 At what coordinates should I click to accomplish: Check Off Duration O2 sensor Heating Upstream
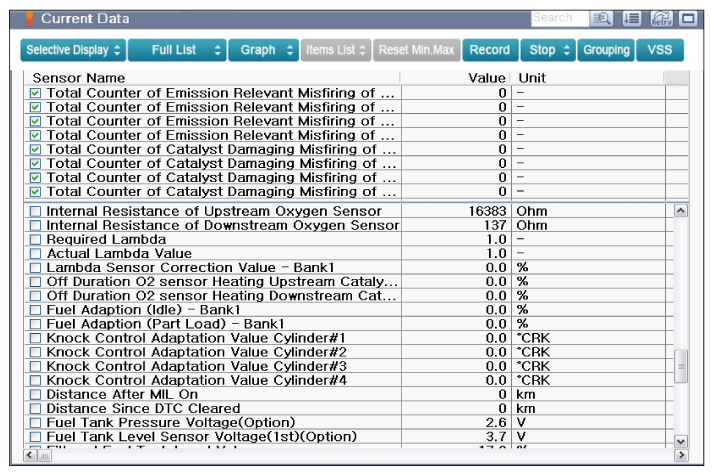coord(35,282)
